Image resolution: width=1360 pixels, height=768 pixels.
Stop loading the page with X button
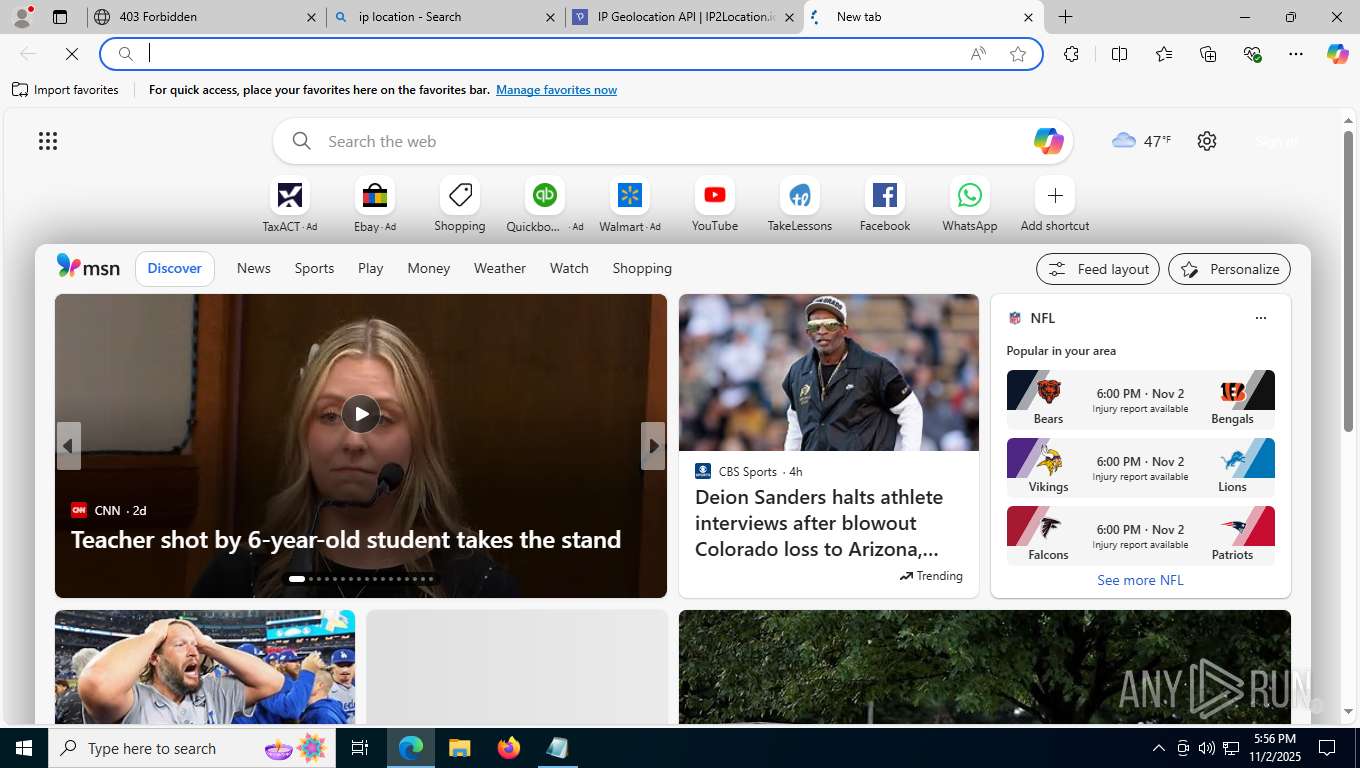[x=71, y=54]
